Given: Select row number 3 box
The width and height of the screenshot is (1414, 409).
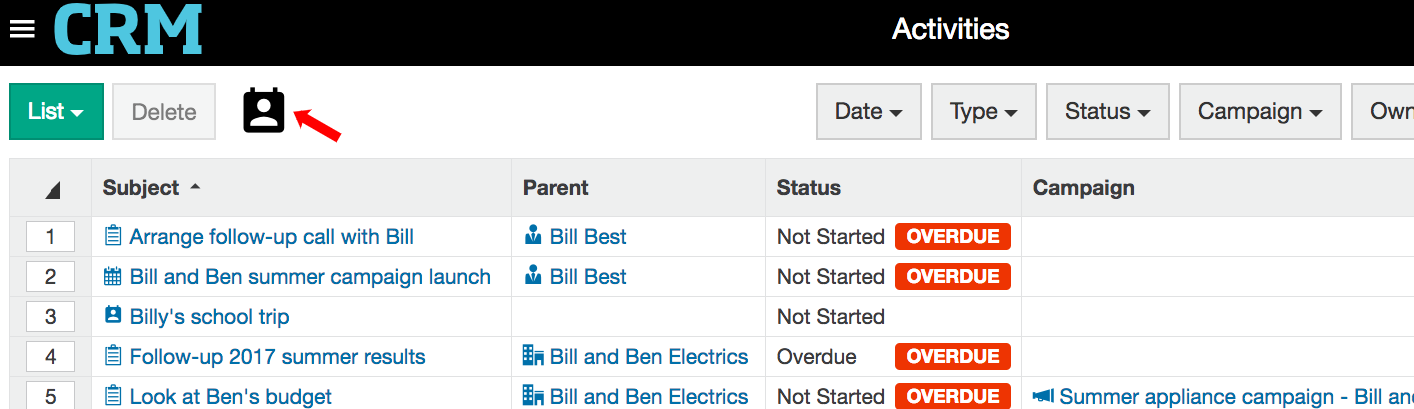Looking at the screenshot, I should [51, 317].
